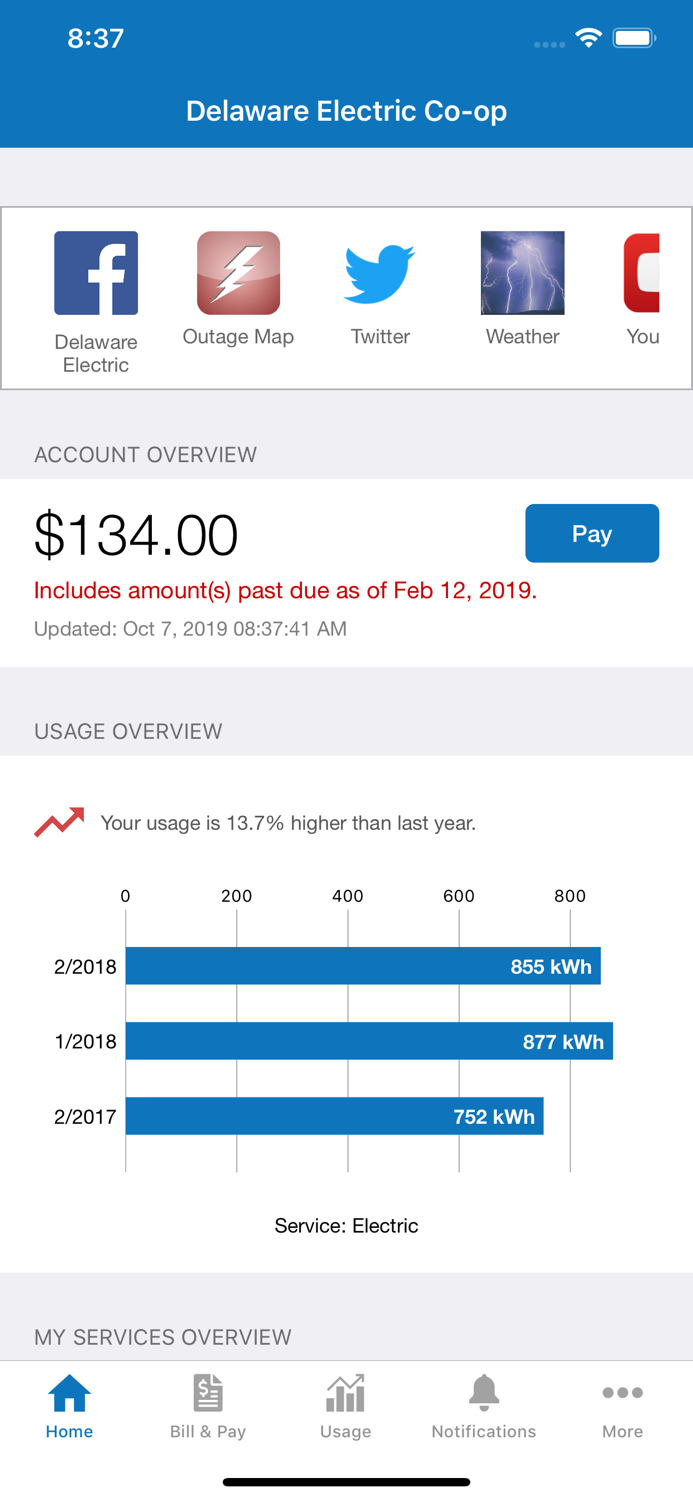Open the Weather lightning thumbnail
Image resolution: width=693 pixels, height=1500 pixels.
click(522, 273)
